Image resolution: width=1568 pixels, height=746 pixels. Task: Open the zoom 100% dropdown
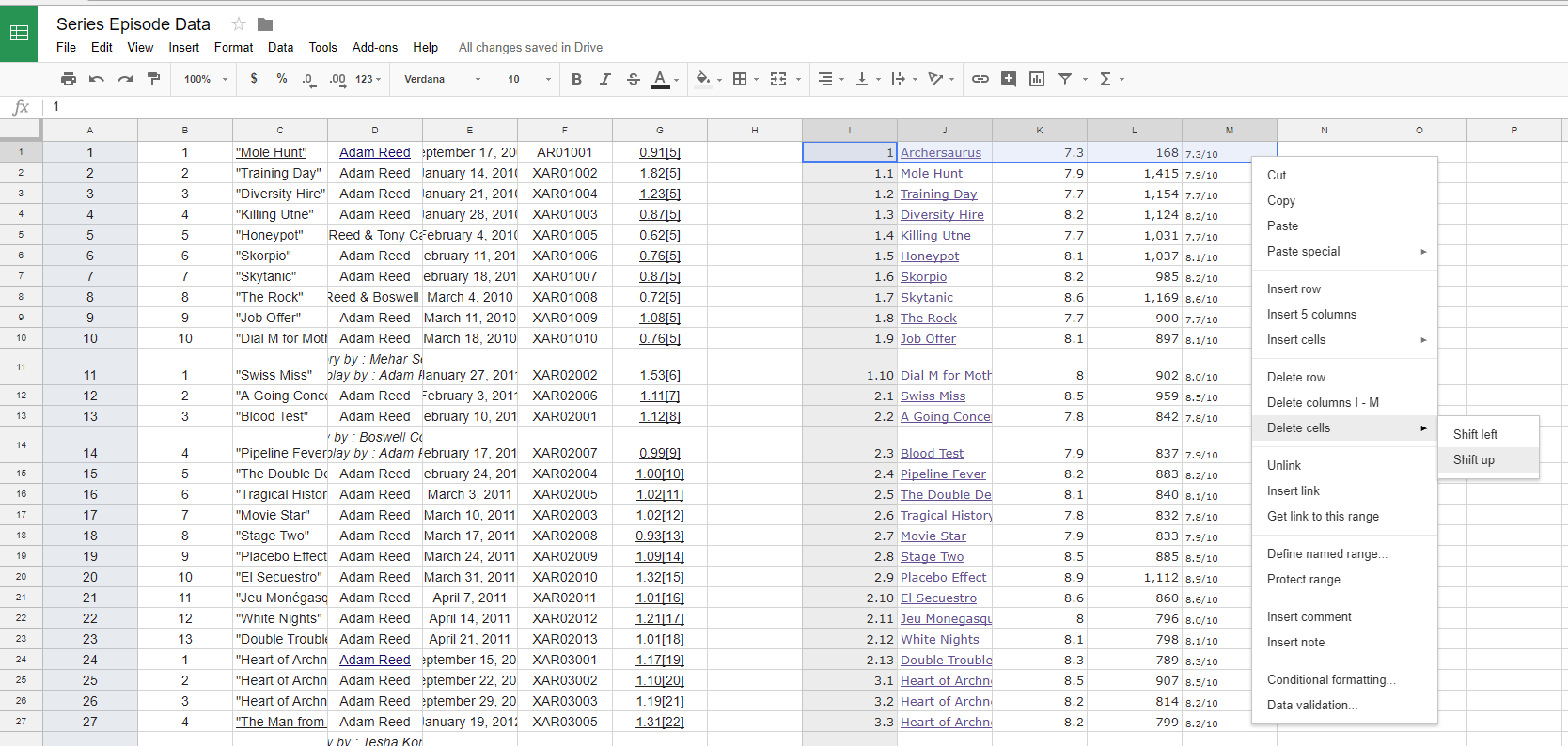206,79
